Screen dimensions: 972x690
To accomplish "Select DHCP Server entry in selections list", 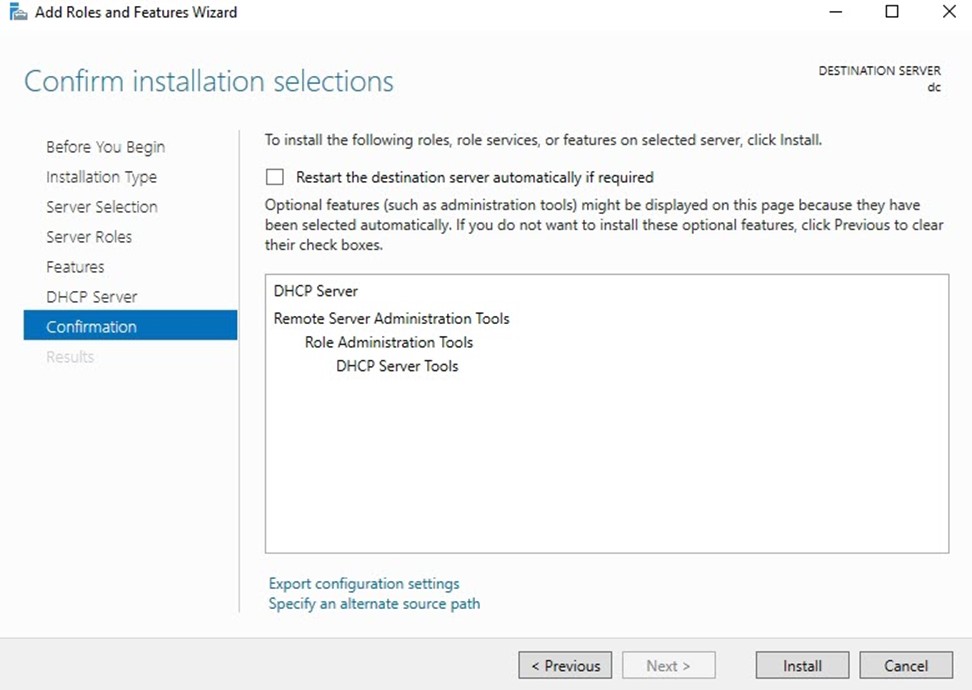I will (316, 291).
